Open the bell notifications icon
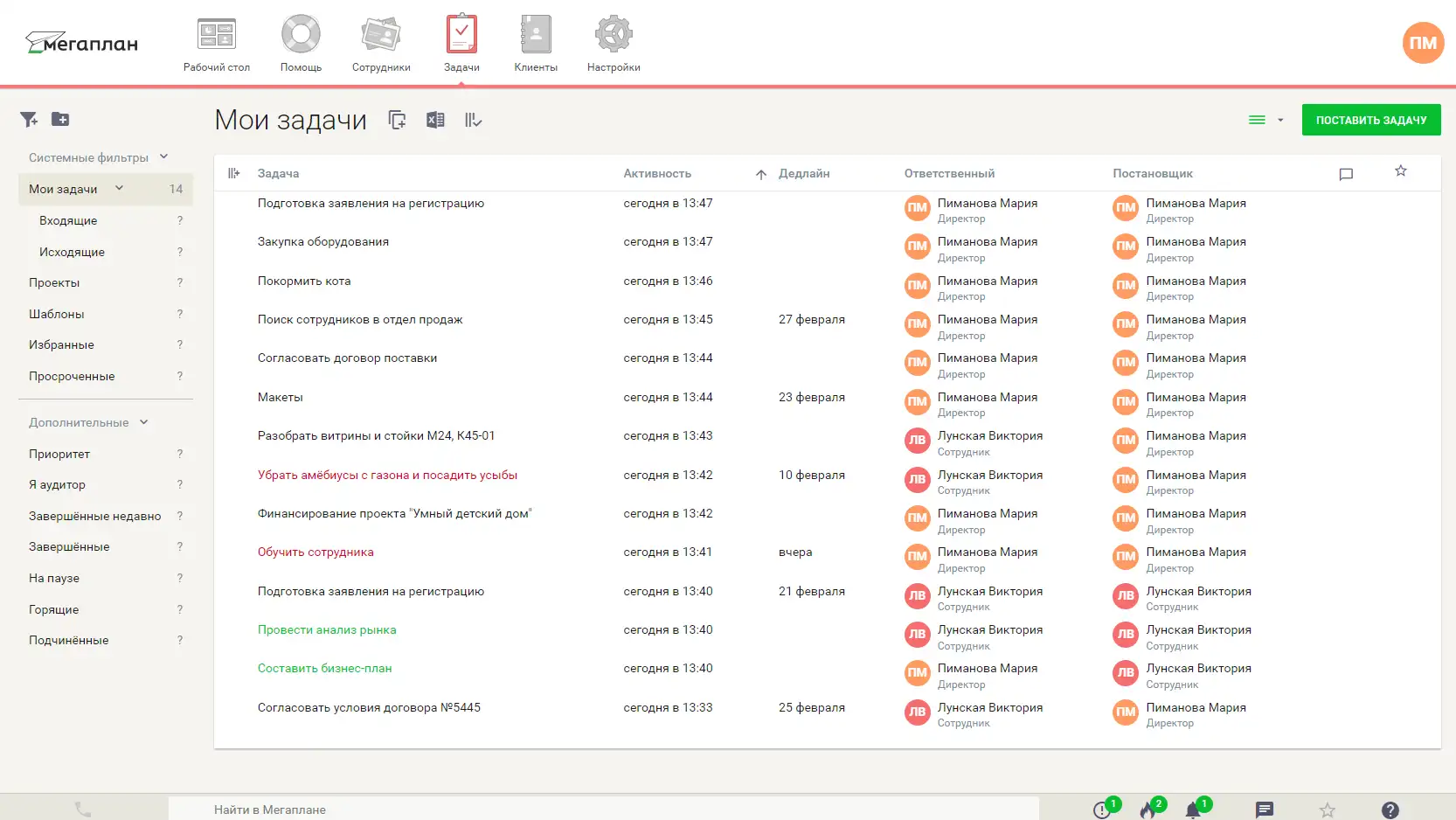The image size is (1456, 820). click(x=1193, y=810)
